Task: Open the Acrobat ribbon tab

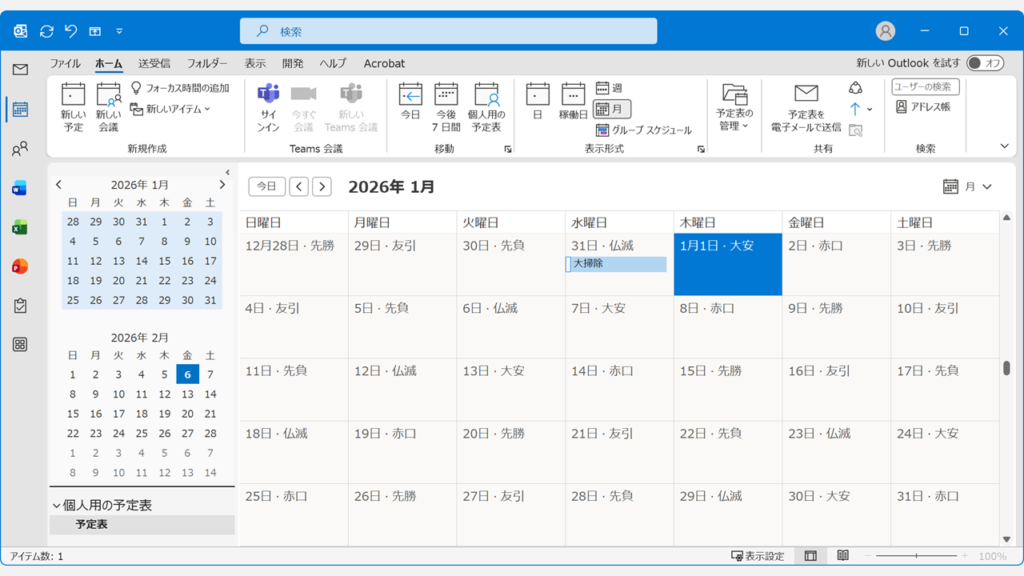Action: [384, 63]
